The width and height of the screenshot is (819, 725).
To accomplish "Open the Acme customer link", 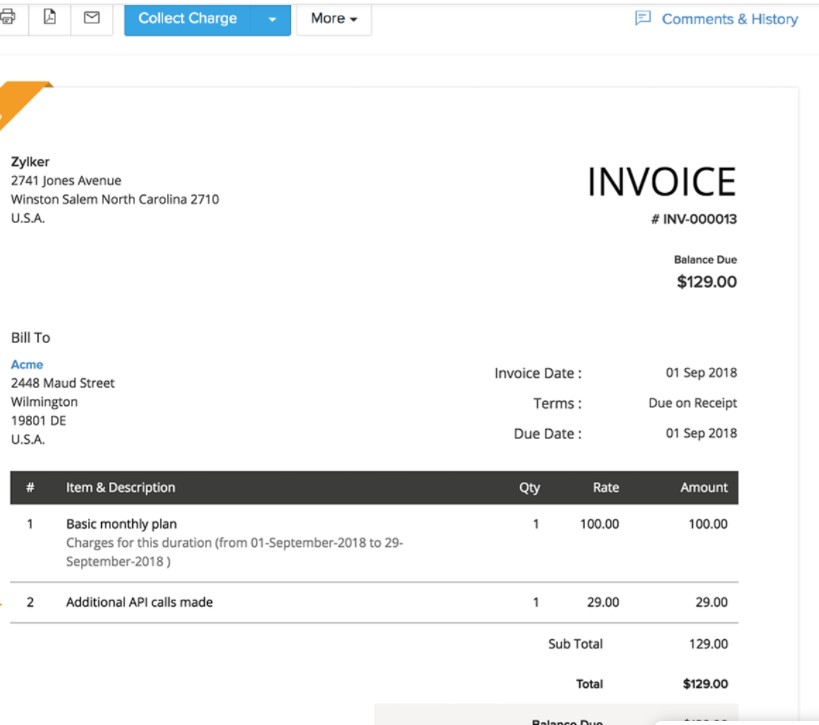I will pyautogui.click(x=27, y=365).
